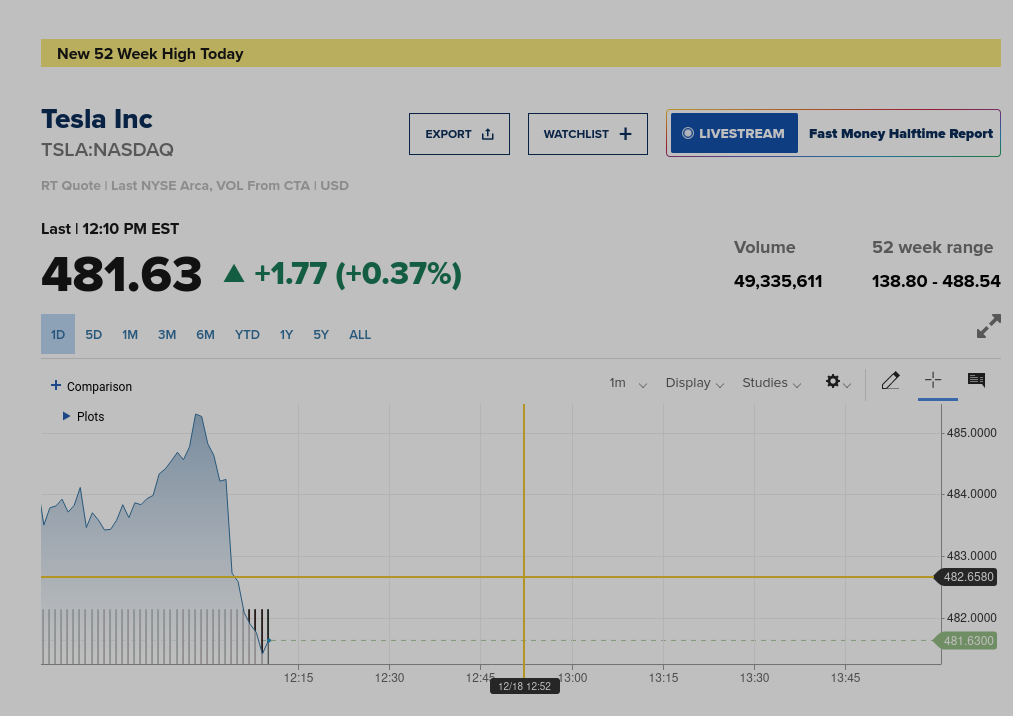The height and width of the screenshot is (716, 1013).
Task: Toggle the crosshair tool
Action: point(933,380)
